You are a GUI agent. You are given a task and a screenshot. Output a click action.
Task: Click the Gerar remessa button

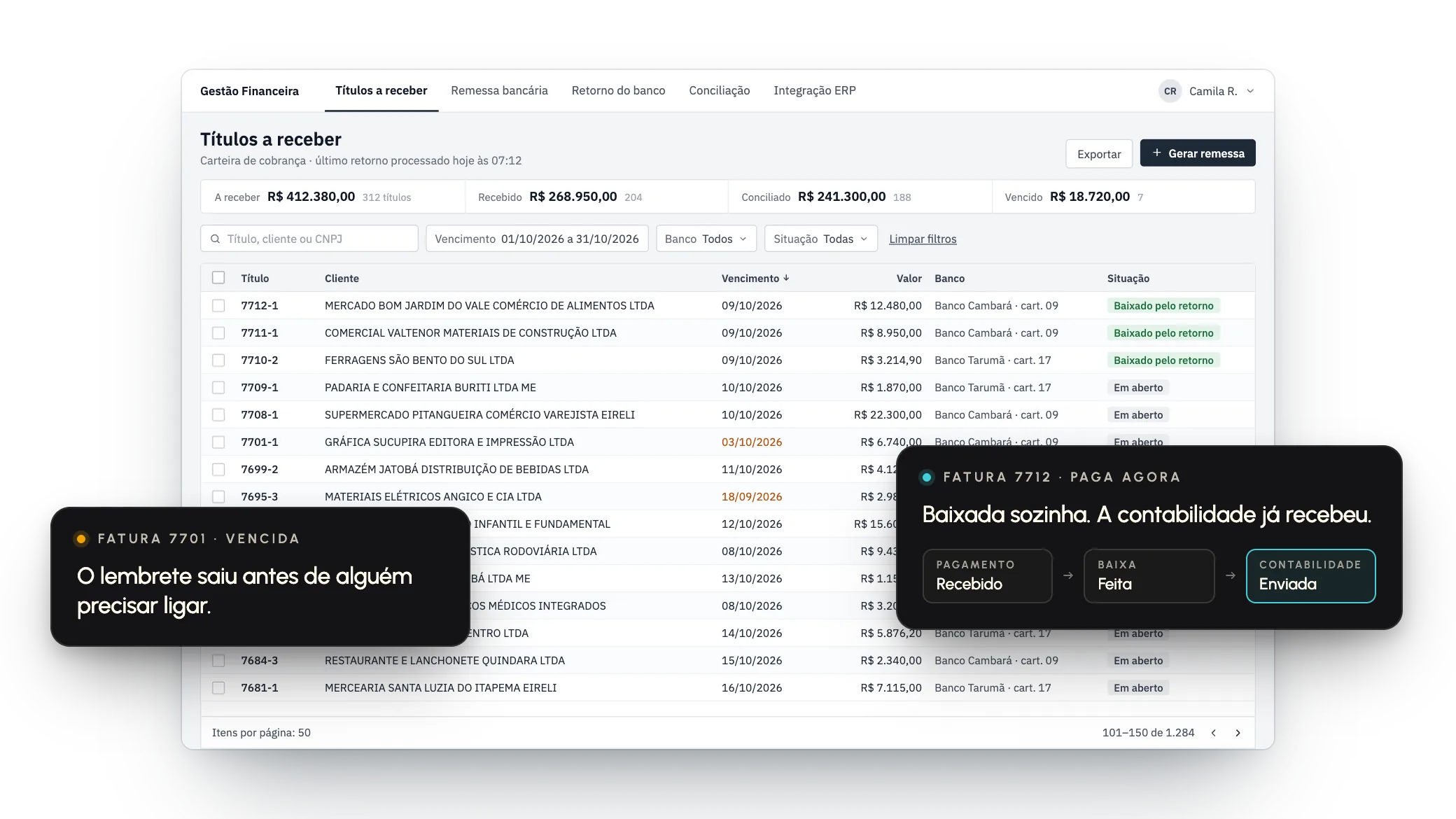pyautogui.click(x=1197, y=153)
